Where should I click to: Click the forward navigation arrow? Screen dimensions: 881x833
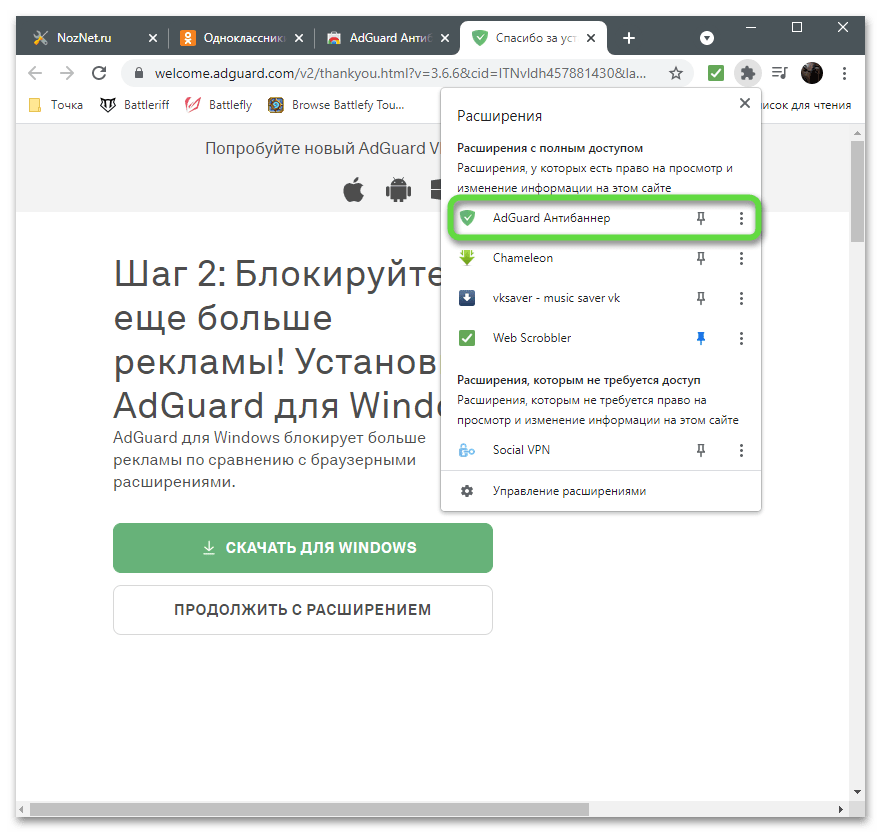[67, 73]
